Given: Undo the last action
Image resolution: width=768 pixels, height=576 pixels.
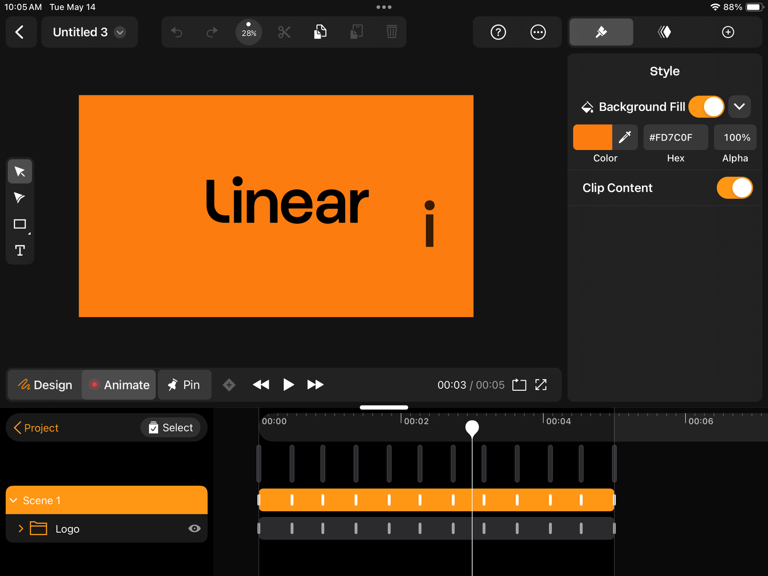Looking at the screenshot, I should (177, 32).
